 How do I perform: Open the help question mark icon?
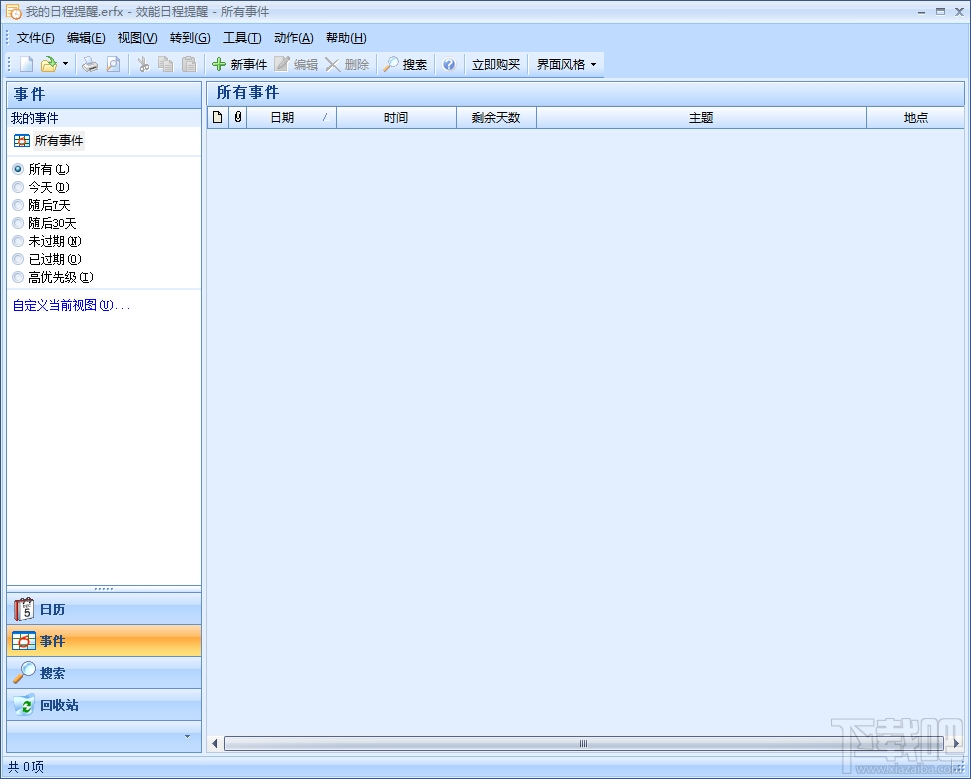pyautogui.click(x=449, y=64)
